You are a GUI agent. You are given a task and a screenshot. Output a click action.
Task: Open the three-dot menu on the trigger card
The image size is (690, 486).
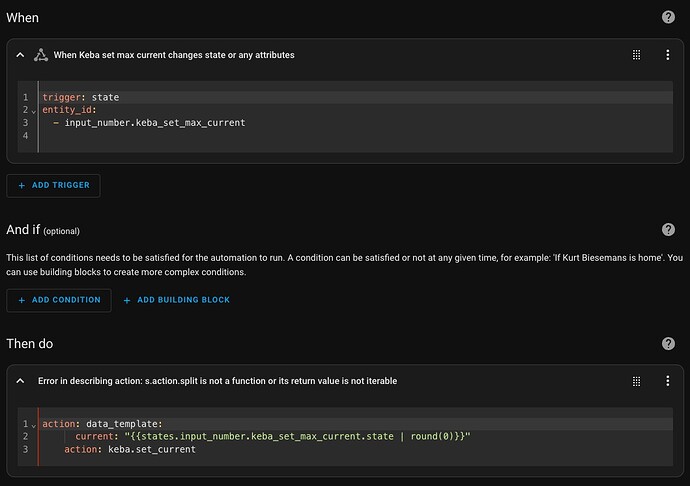point(668,55)
